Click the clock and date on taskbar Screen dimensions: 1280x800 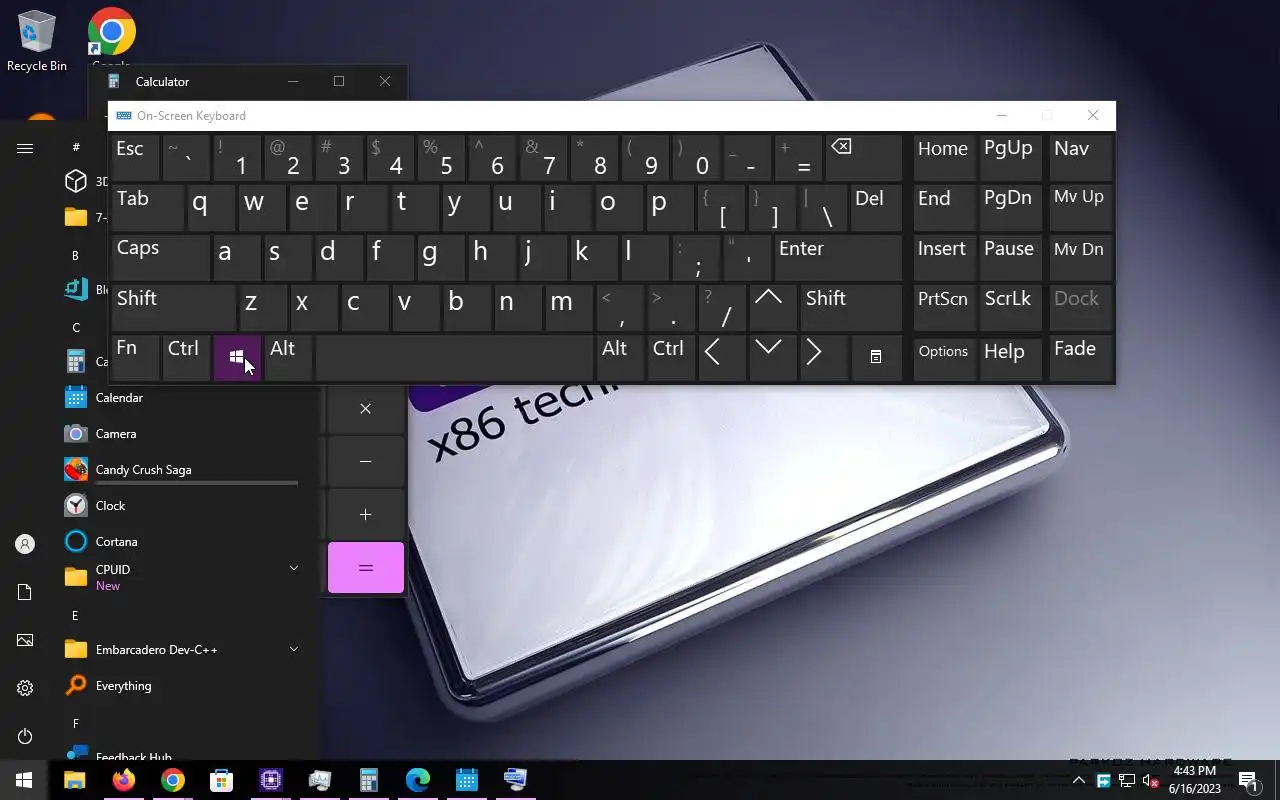pos(1195,780)
